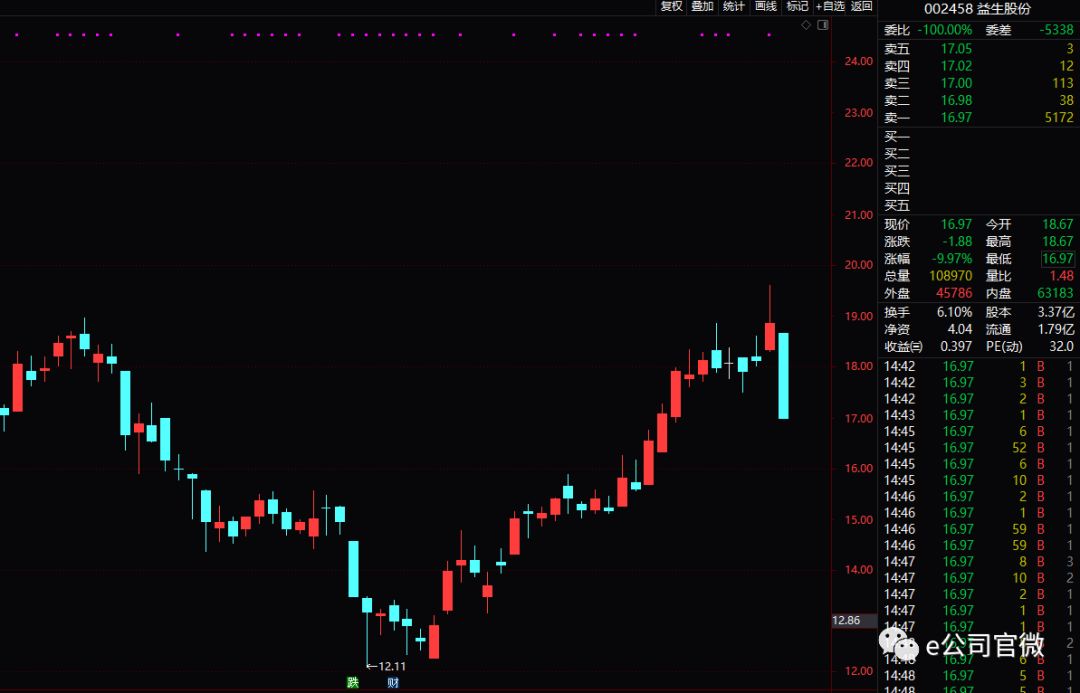
Task: Click 叠加 in the top toolbar
Action: click(702, 6)
